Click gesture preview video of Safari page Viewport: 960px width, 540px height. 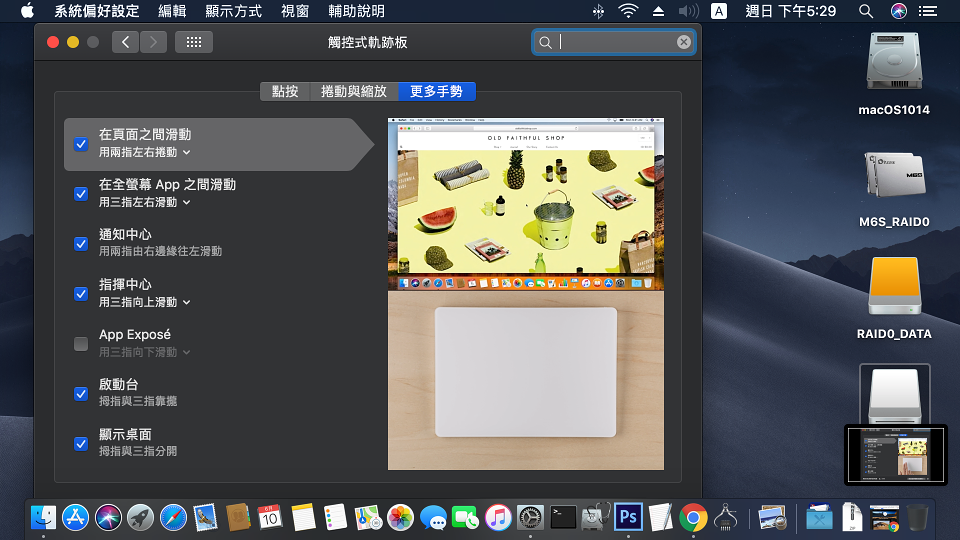(526, 204)
